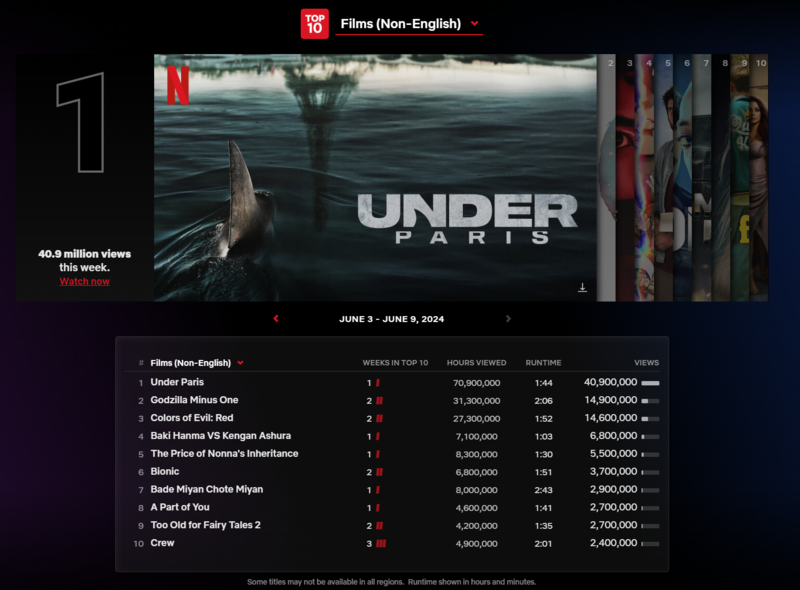Click Weeks in Top 10 column header
Image resolution: width=800 pixels, height=590 pixels.
[395, 363]
